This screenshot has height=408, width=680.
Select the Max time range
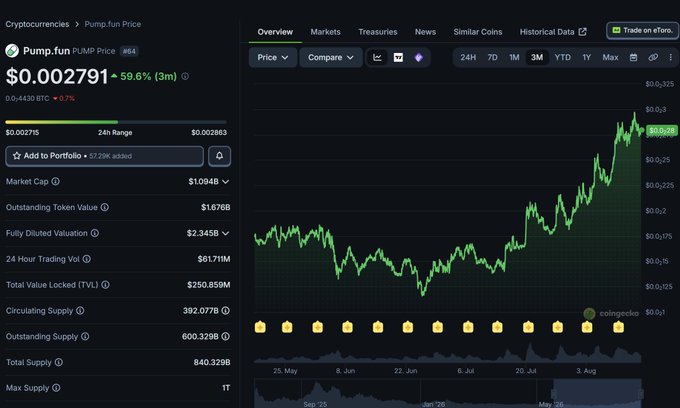610,57
